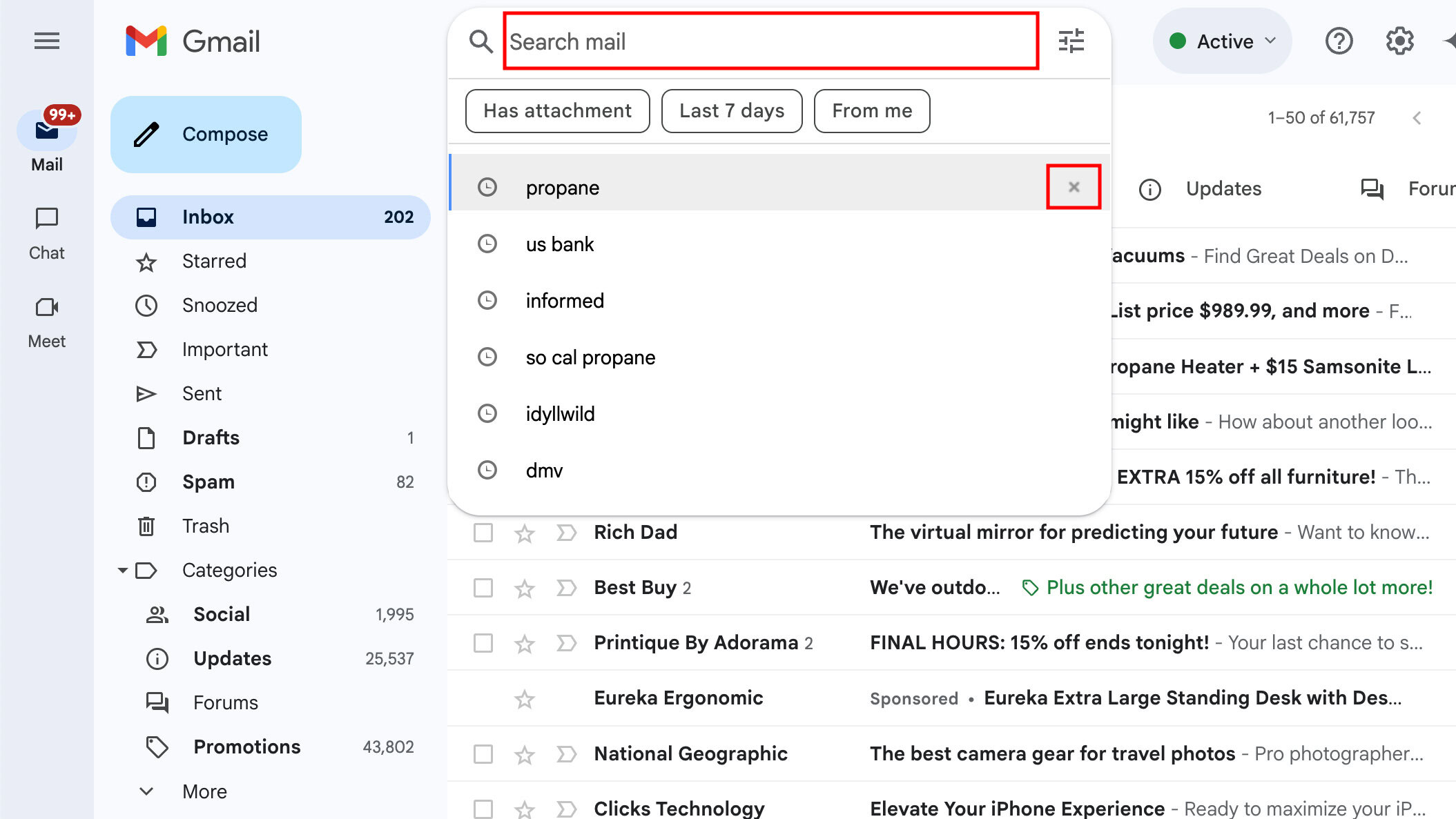Expand the More section in sidebar

click(x=204, y=791)
